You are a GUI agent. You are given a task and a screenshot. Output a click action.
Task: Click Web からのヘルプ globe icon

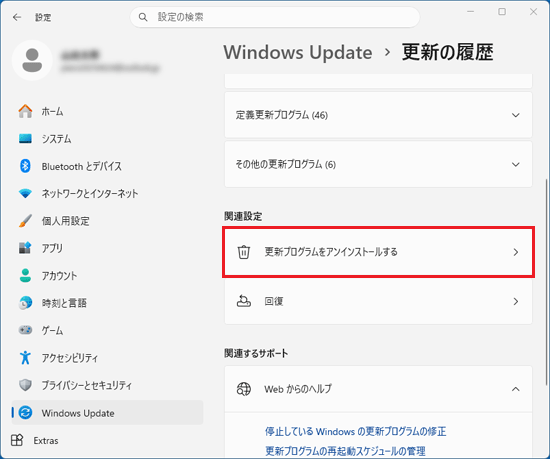(x=243, y=389)
